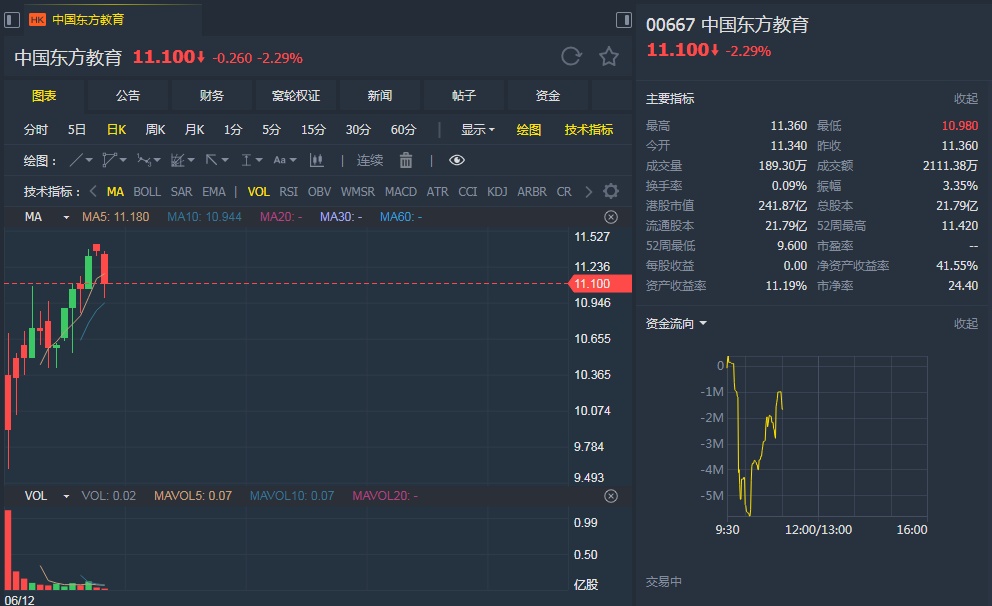Close the MA indicator panel
This screenshot has height=606, width=992.
(x=611, y=217)
